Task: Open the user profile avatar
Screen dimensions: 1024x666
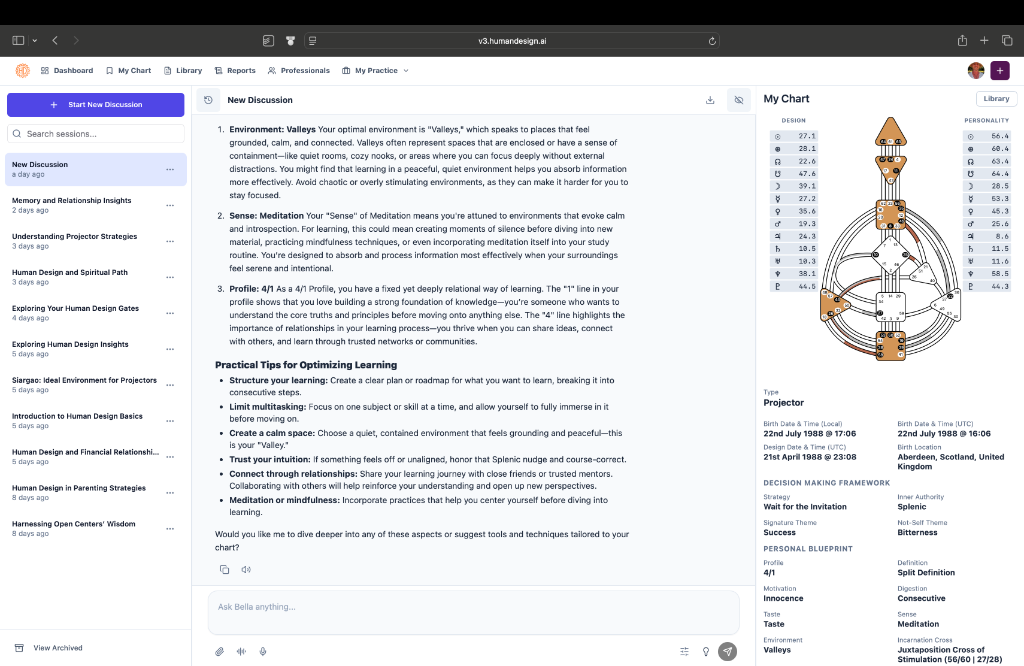Action: coord(976,71)
